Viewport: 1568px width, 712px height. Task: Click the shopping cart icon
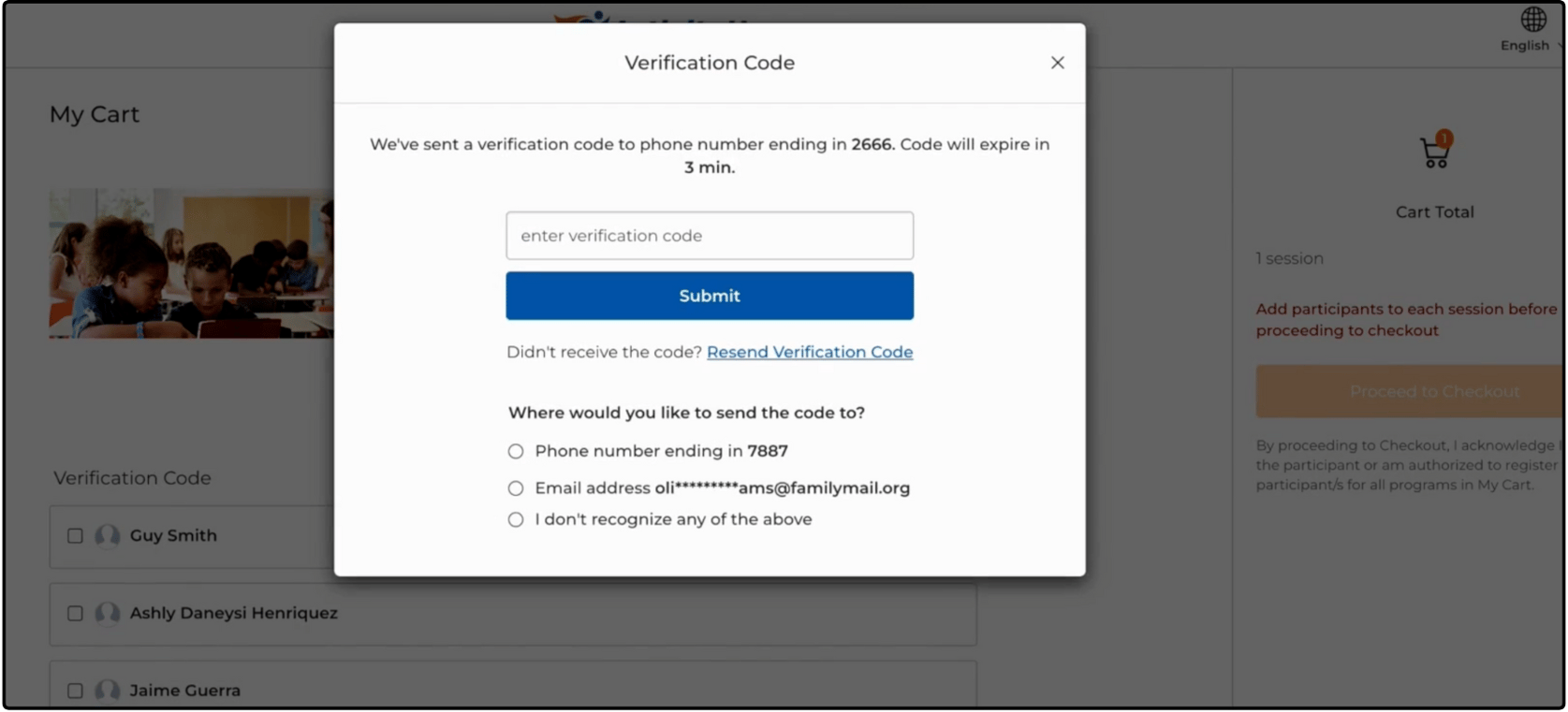1433,154
